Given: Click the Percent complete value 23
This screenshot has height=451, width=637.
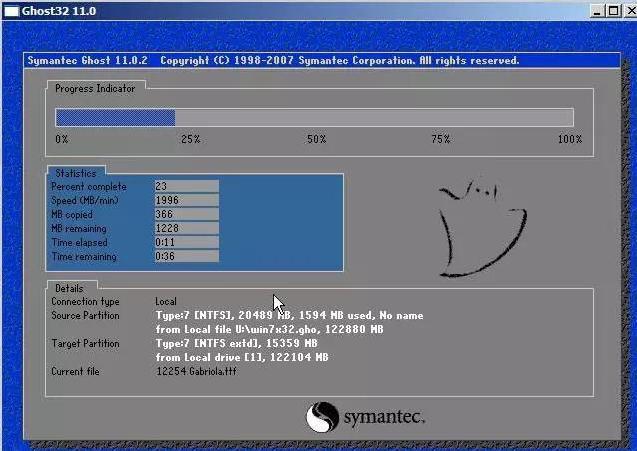Looking at the screenshot, I should click(x=186, y=186).
